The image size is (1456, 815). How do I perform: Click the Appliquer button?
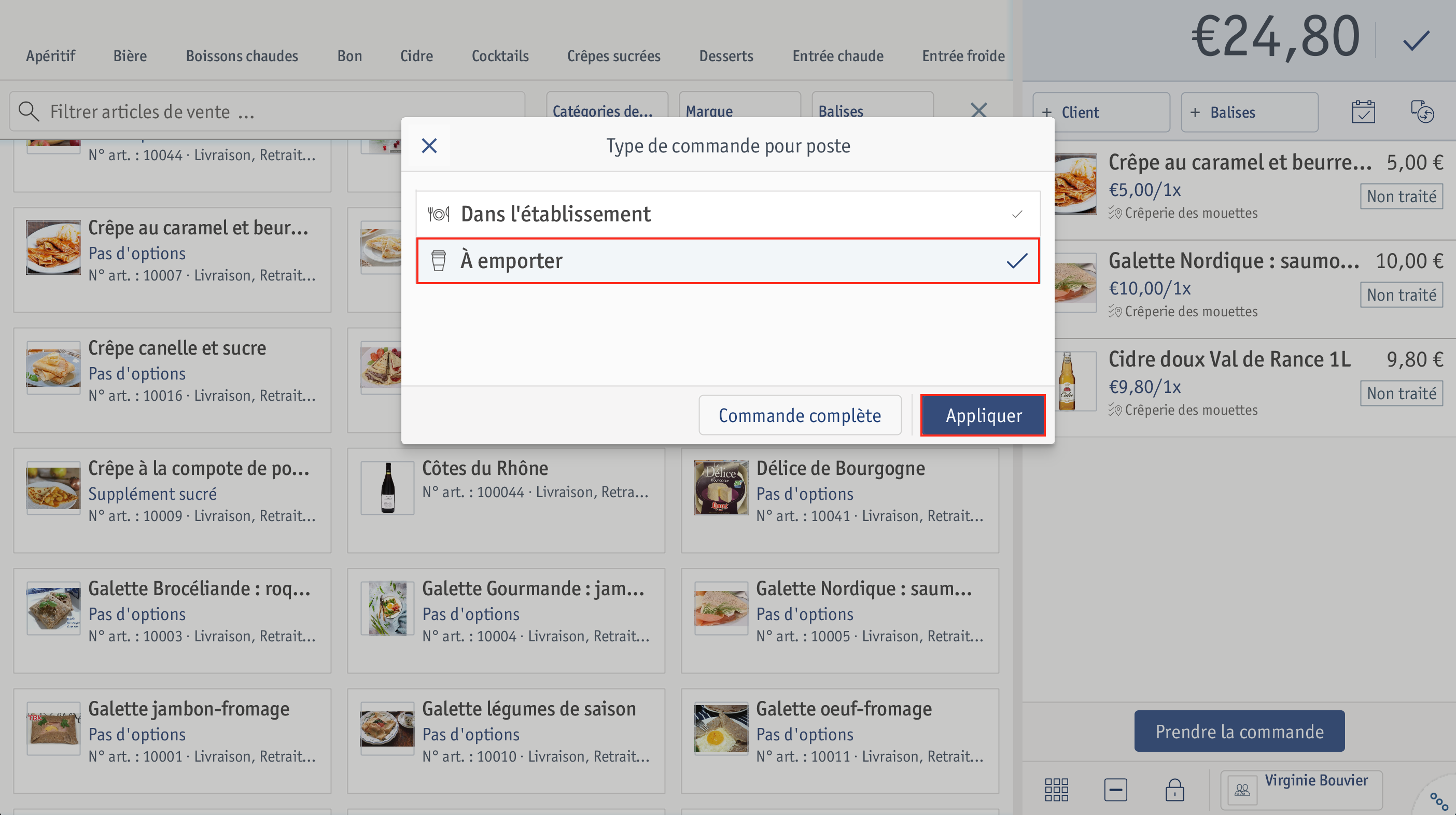pyautogui.click(x=983, y=415)
